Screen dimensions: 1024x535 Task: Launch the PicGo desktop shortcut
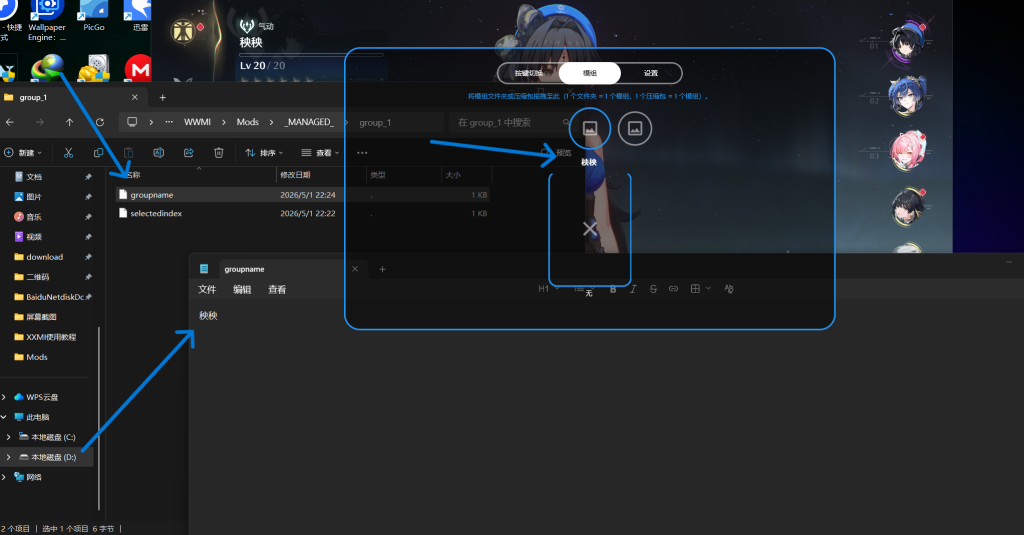point(94,16)
